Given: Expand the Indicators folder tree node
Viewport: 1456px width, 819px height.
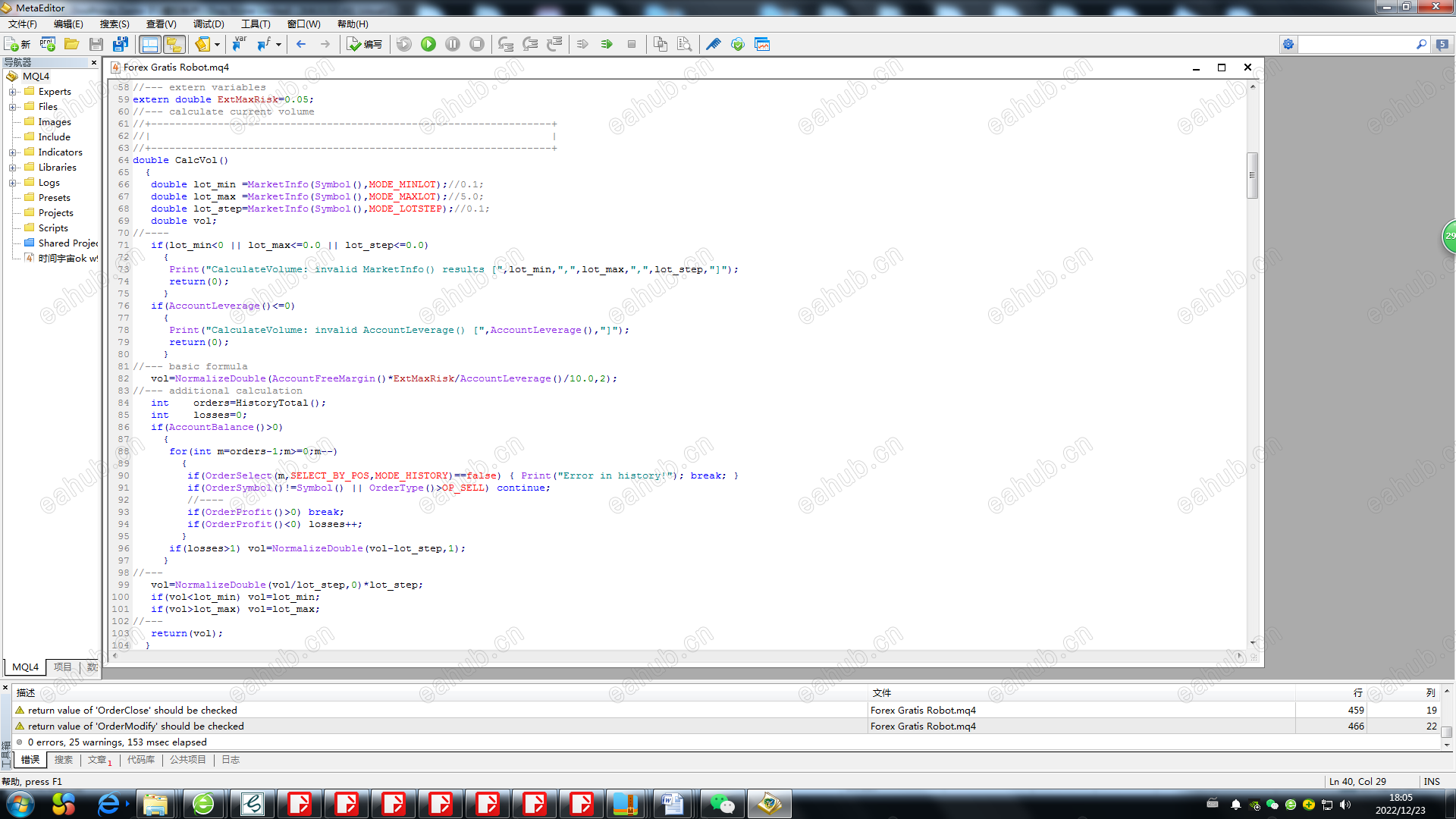Looking at the screenshot, I should pos(13,152).
